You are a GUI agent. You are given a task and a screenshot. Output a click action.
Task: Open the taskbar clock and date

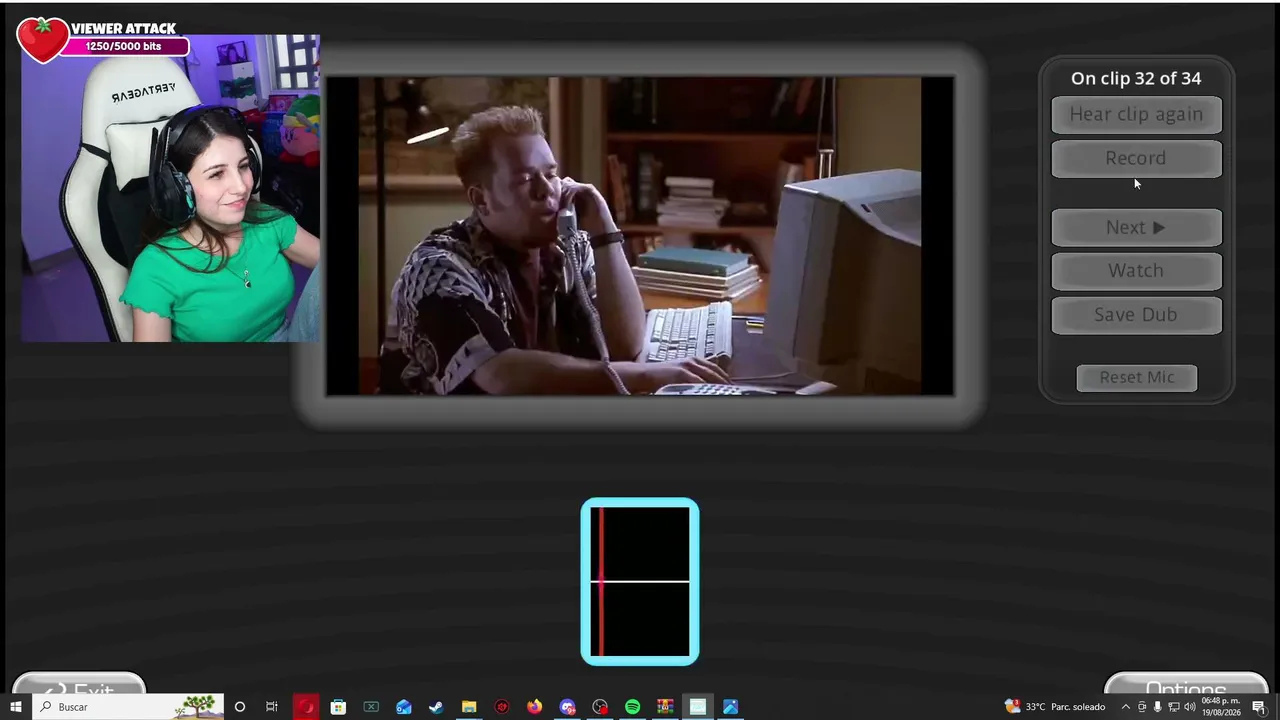pyautogui.click(x=1220, y=707)
